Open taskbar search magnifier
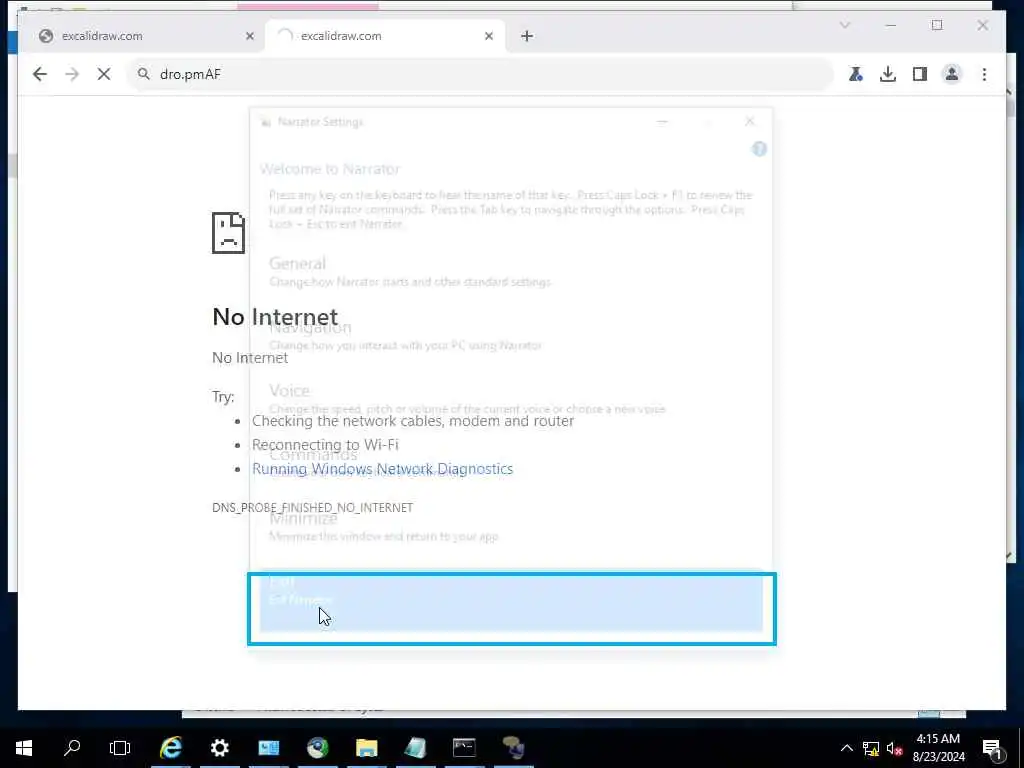This screenshot has height=768, width=1024. tap(72, 748)
